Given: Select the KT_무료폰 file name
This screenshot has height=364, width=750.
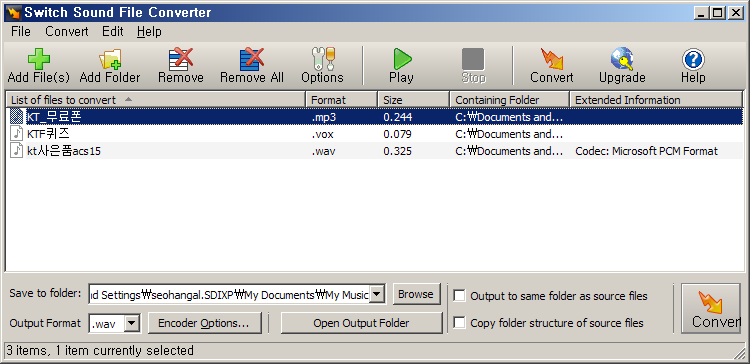Looking at the screenshot, I should [x=54, y=117].
